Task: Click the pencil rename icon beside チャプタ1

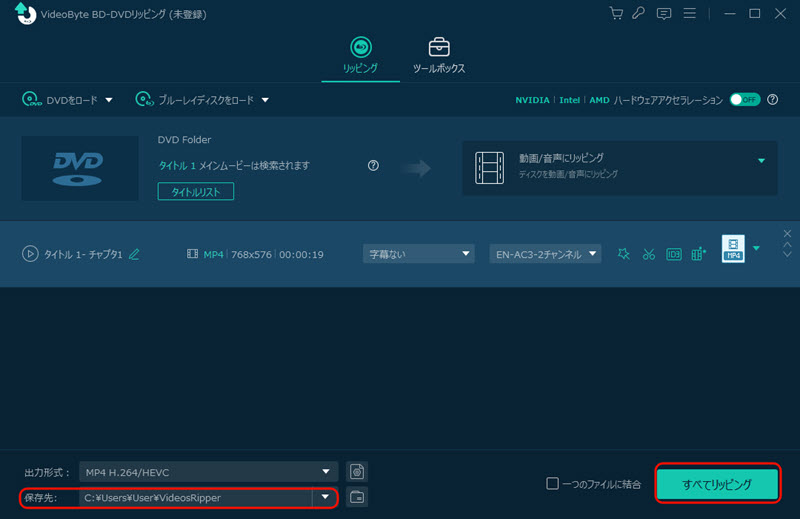Action: click(134, 254)
